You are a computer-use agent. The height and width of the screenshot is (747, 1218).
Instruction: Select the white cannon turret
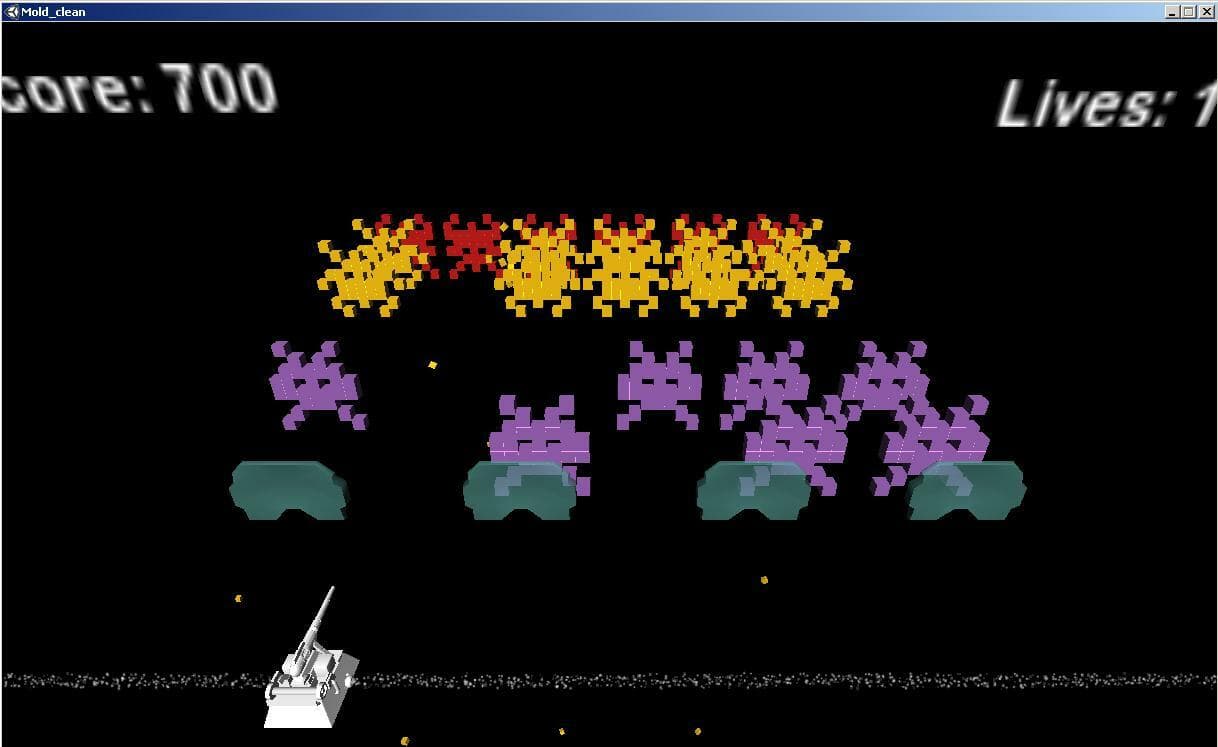(x=311, y=659)
